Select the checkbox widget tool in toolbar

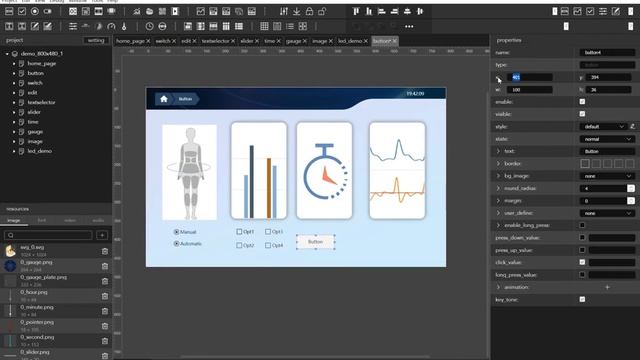[22, 11]
